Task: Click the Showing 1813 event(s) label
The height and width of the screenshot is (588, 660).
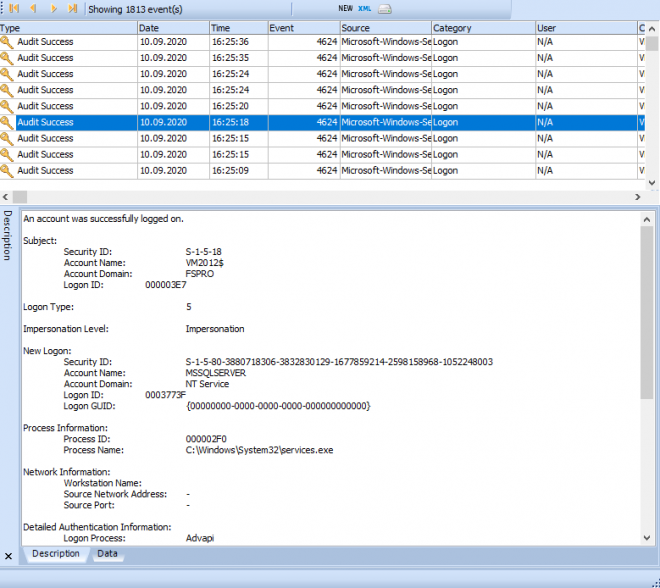Action: pos(135,9)
